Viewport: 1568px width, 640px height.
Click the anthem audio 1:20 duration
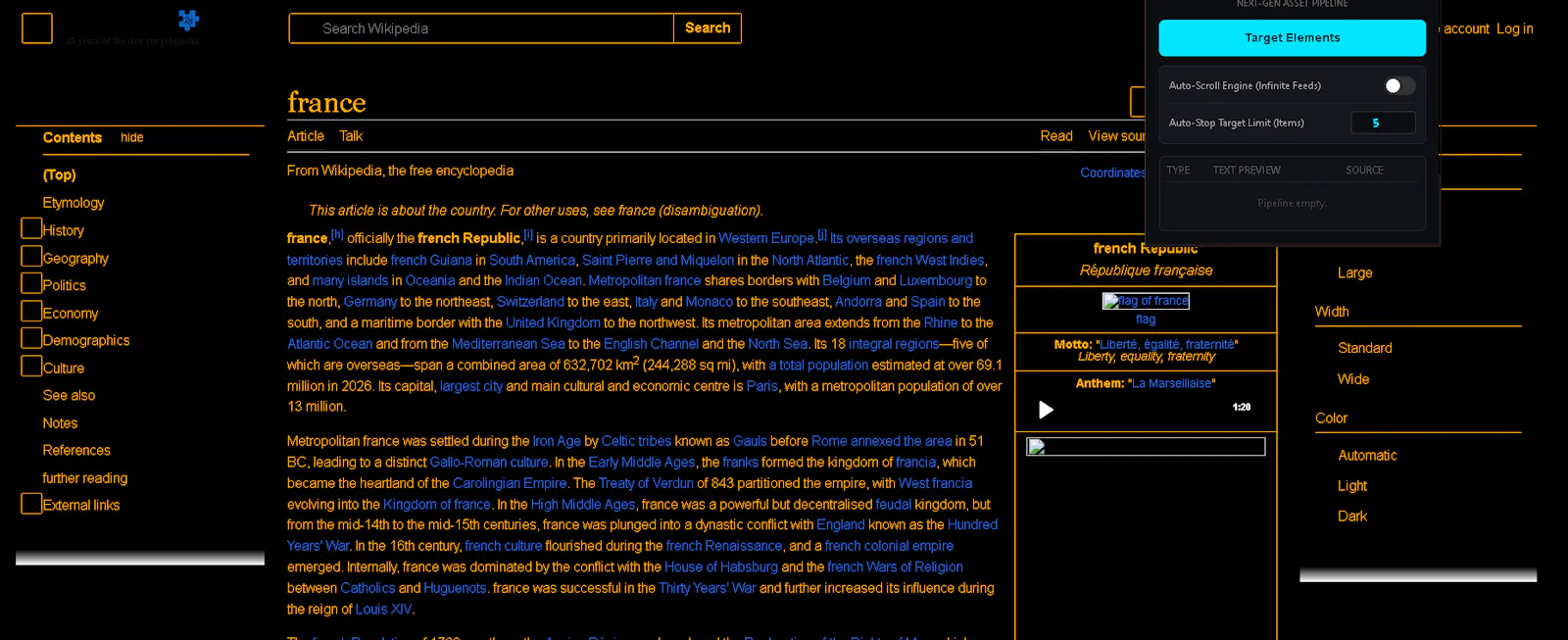coord(1242,407)
